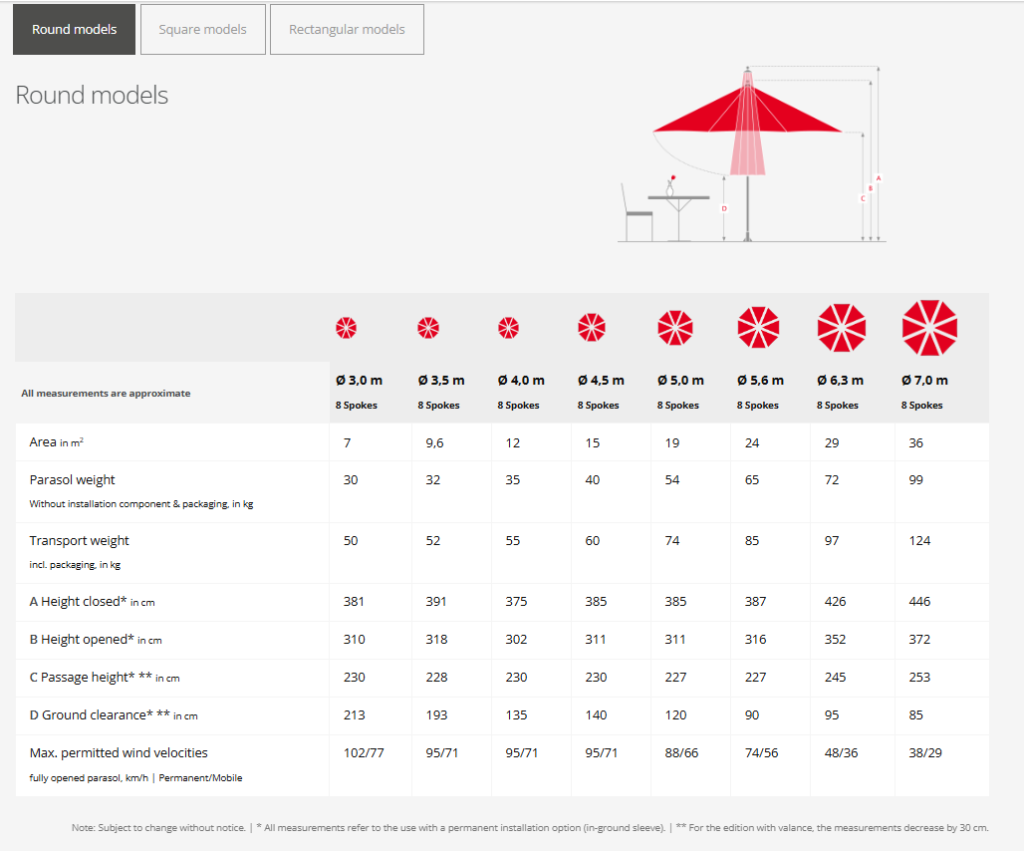Click the Ø 3,5 m parasol icon
The height and width of the screenshot is (851, 1024).
428,327
